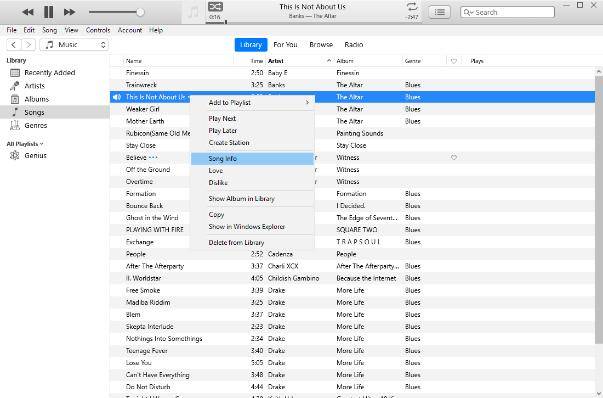Choose Love in the context menu
The image size is (603, 398).
[x=252, y=171]
